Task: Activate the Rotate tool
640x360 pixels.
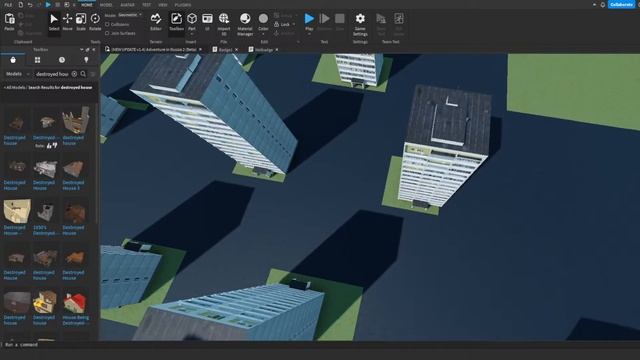Action: pos(95,22)
